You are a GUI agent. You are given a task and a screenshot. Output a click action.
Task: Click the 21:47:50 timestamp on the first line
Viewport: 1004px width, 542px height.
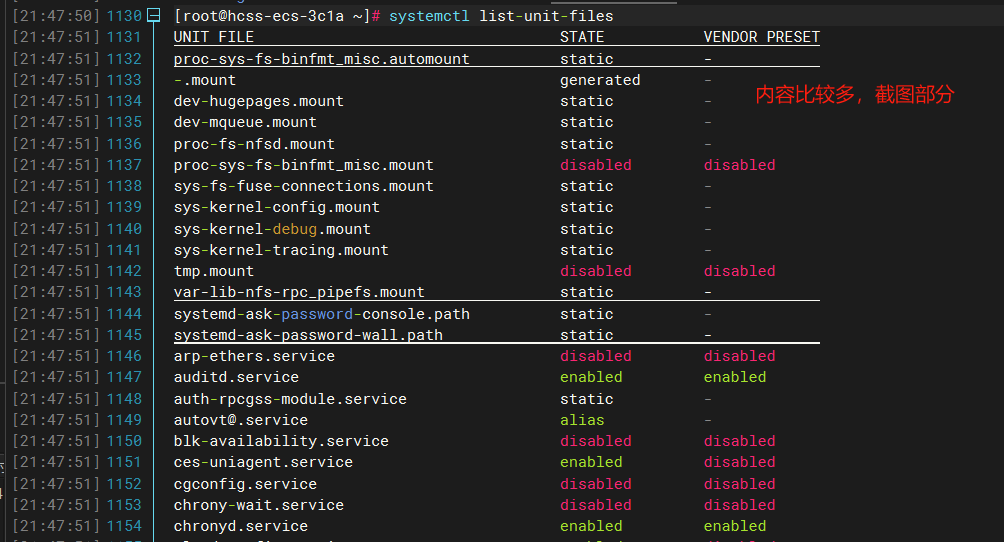(56, 16)
